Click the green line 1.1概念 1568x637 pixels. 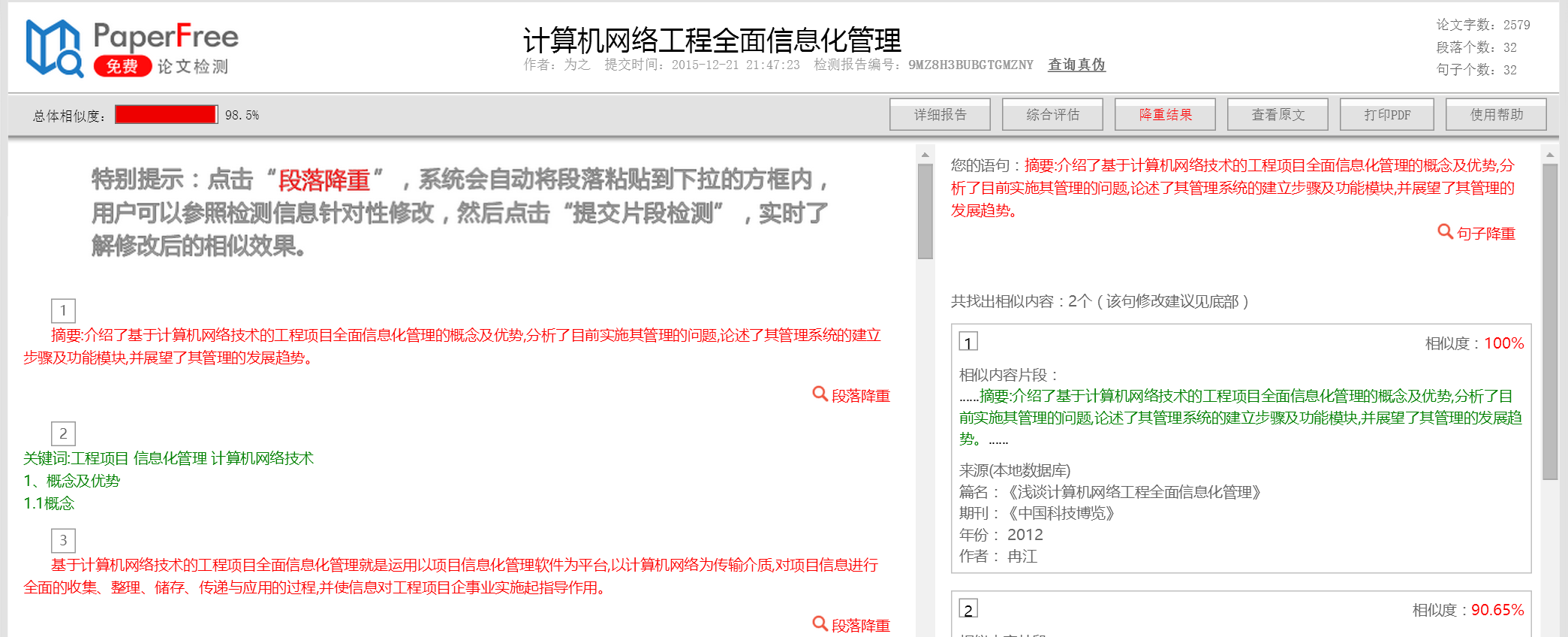pyautogui.click(x=49, y=503)
